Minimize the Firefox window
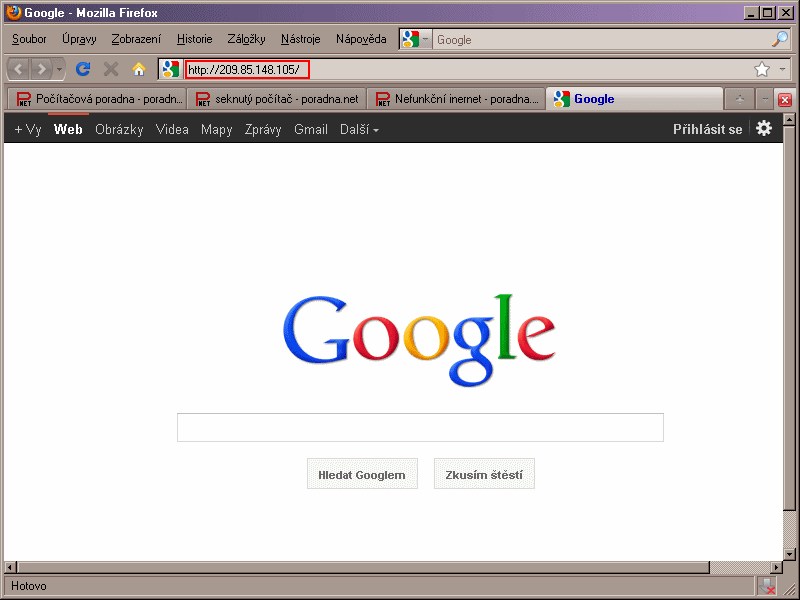 click(x=750, y=13)
